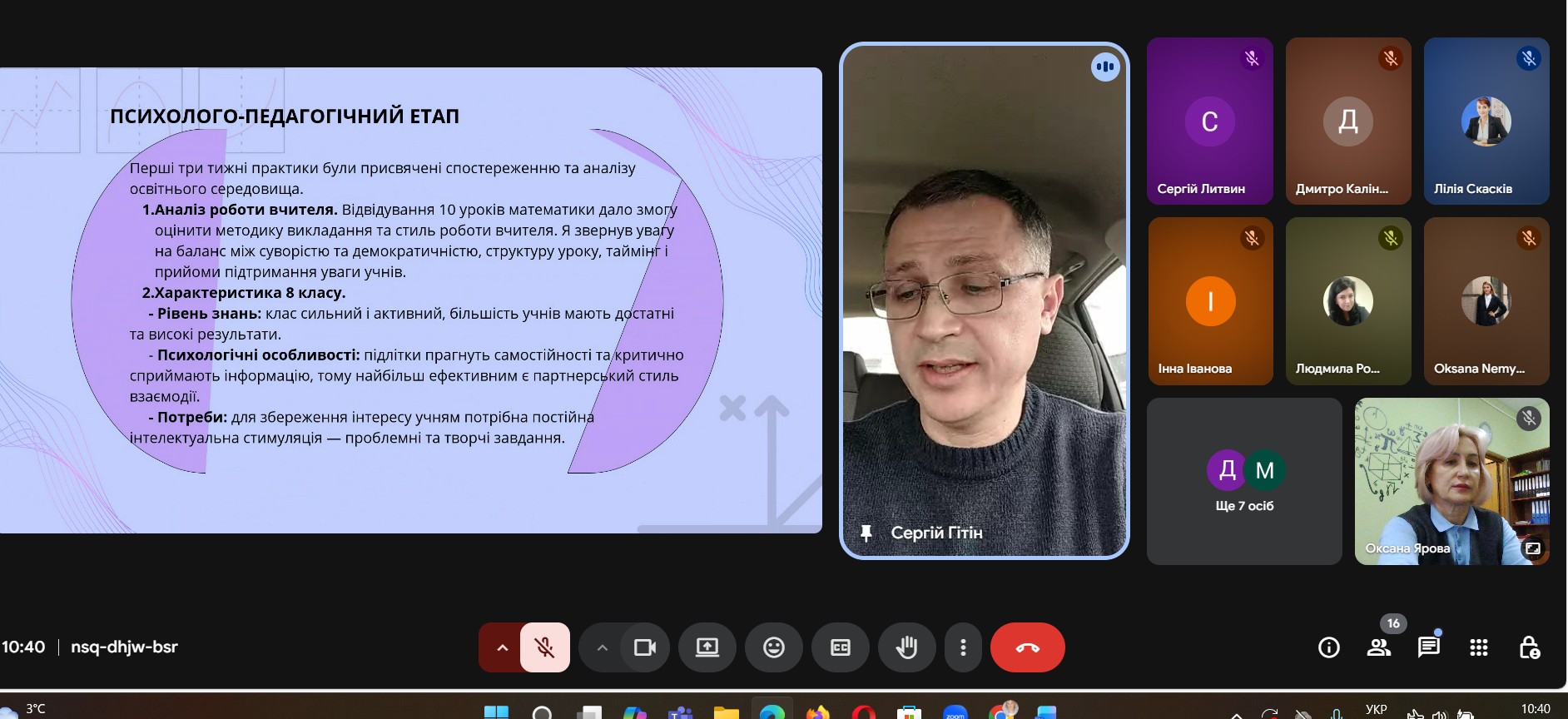Start presenting your screen

[x=707, y=647]
